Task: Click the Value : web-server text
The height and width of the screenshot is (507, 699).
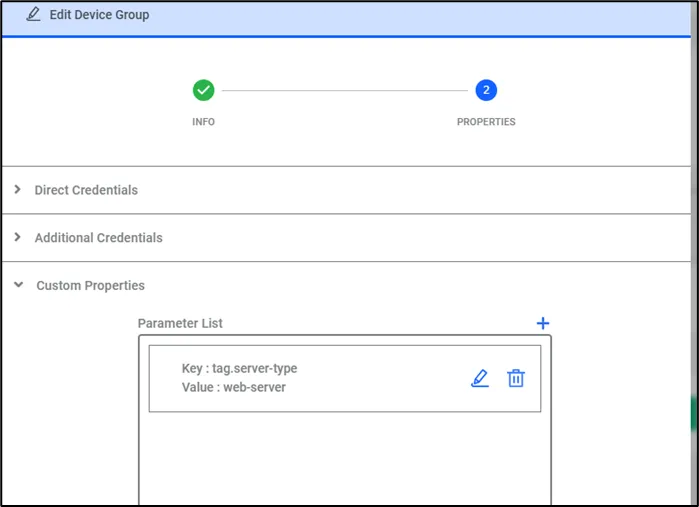Action: 234,387
